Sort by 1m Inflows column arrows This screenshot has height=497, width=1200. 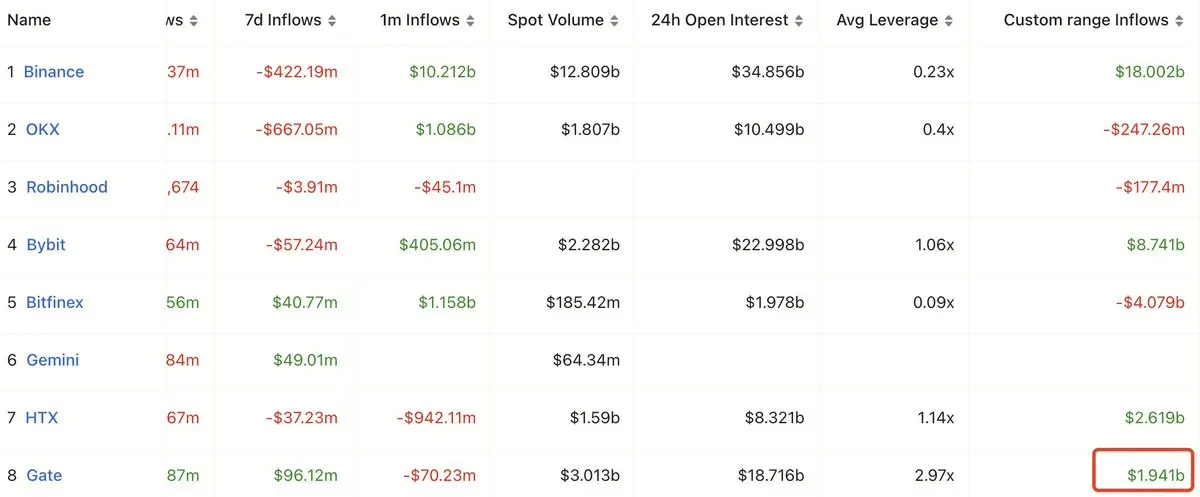tap(470, 20)
